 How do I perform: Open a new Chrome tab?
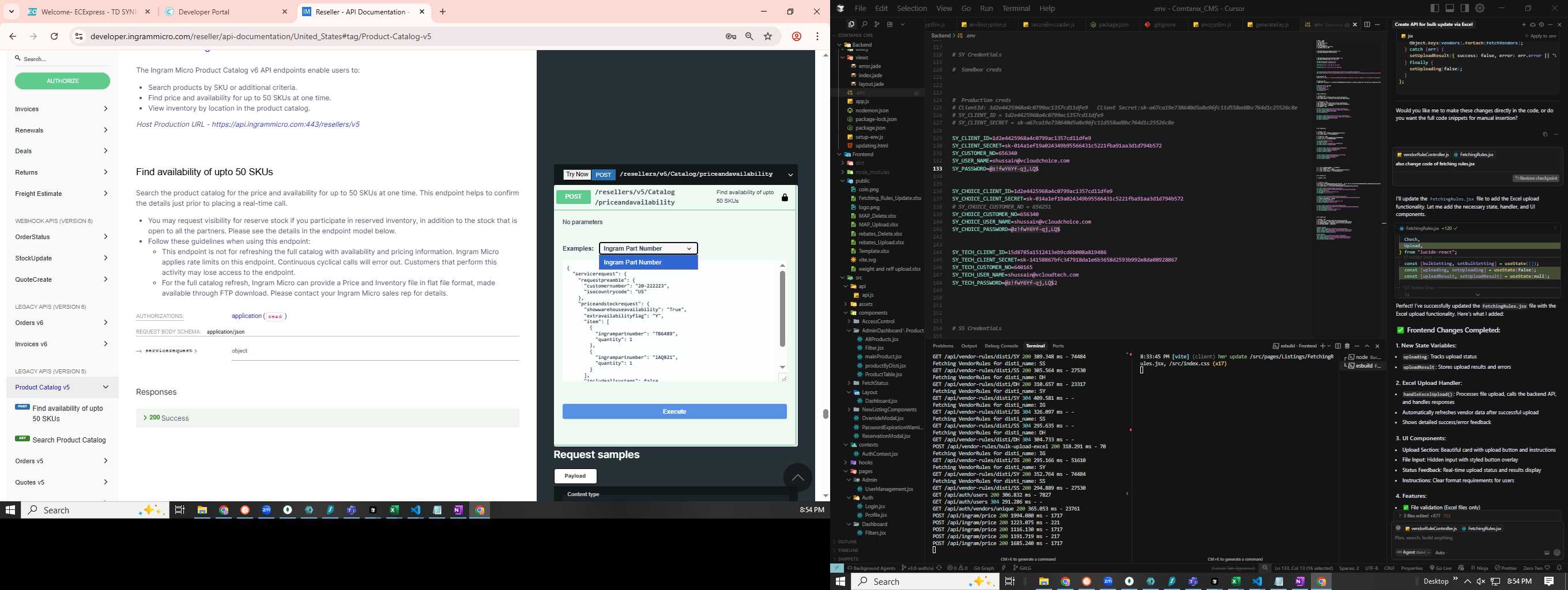coord(443,12)
